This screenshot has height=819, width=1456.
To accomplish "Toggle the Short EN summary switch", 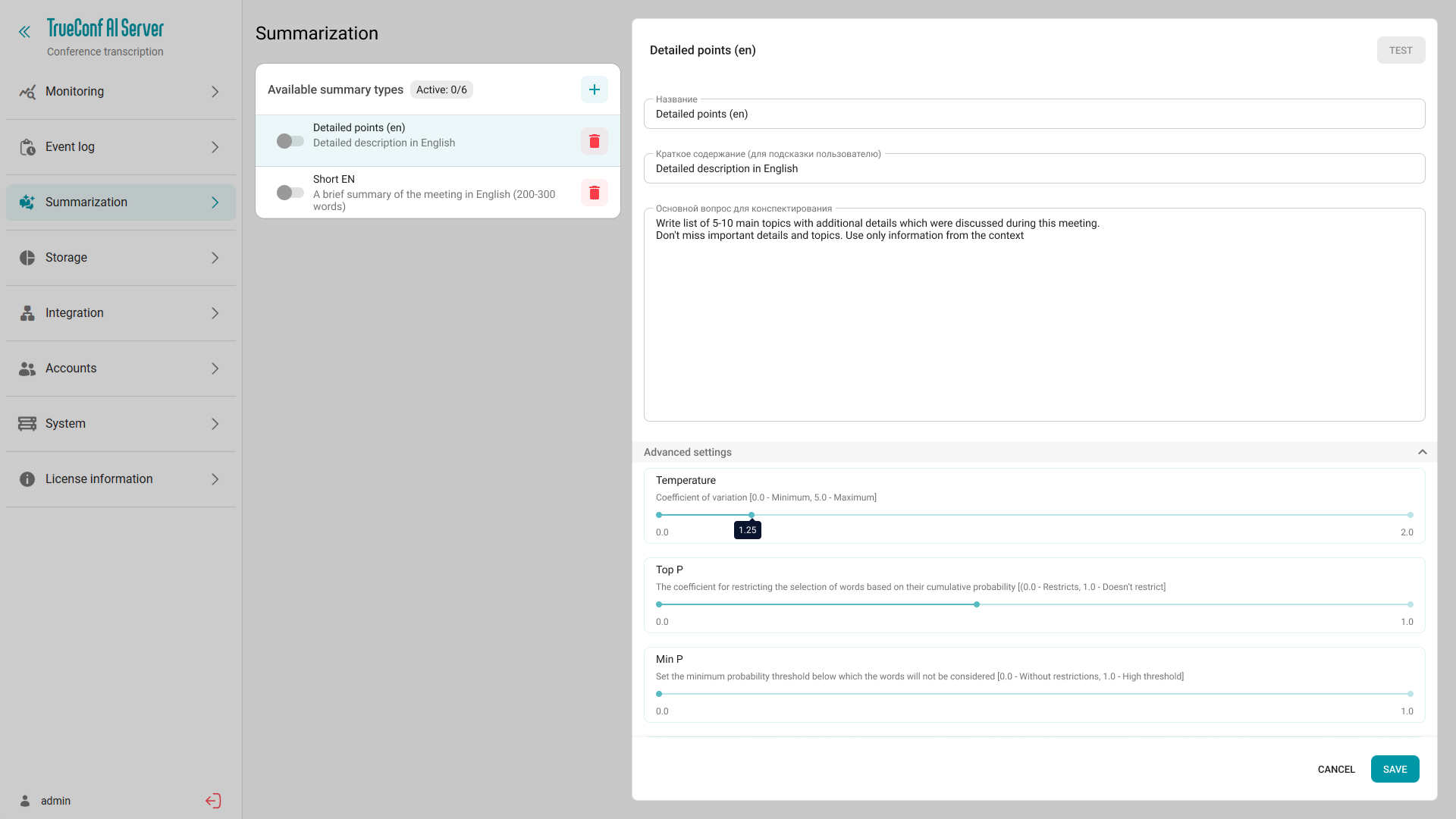I will pos(290,193).
